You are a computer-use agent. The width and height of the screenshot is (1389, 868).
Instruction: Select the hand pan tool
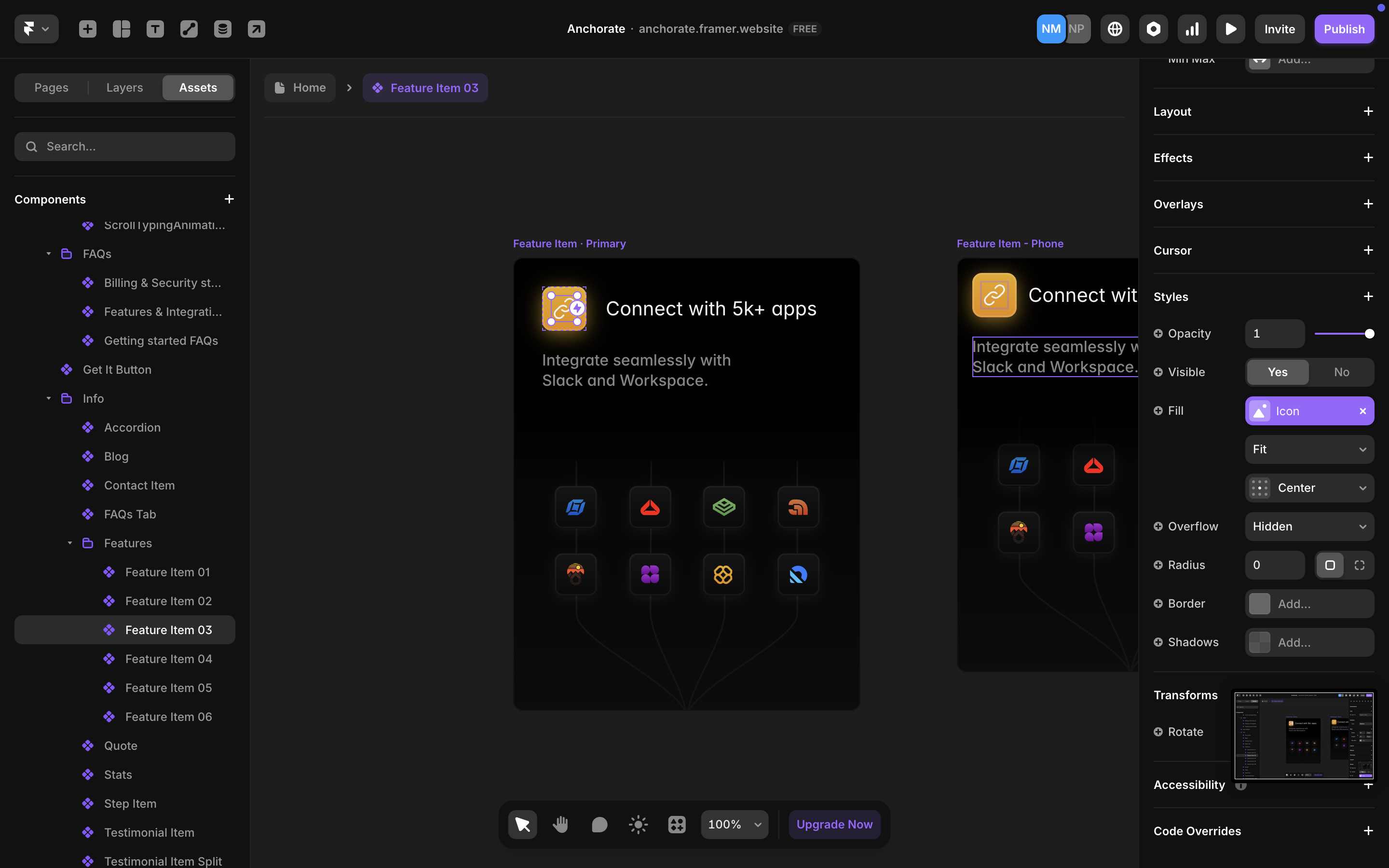click(x=560, y=825)
